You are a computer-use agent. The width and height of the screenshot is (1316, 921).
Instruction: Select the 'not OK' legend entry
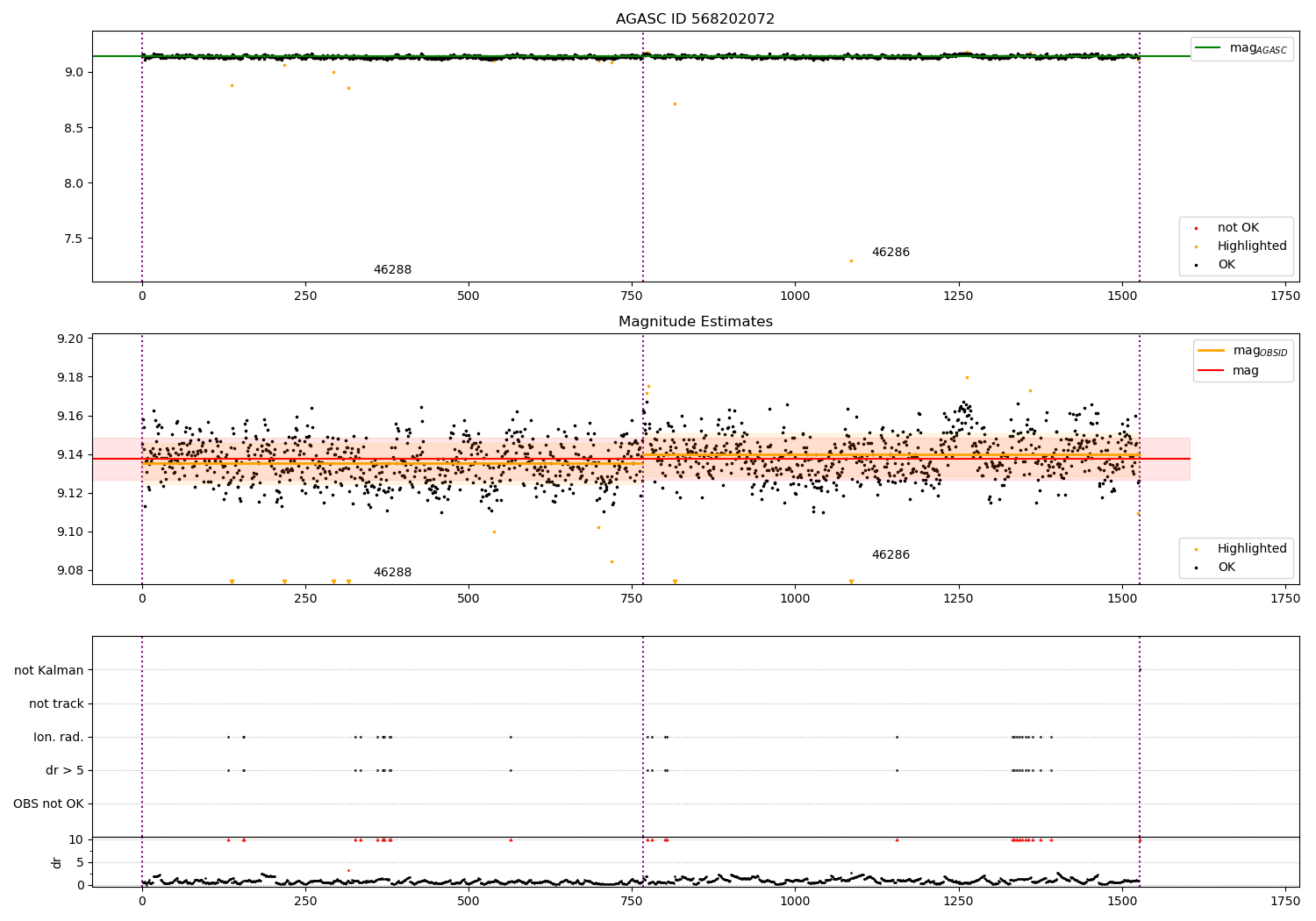point(1238,227)
